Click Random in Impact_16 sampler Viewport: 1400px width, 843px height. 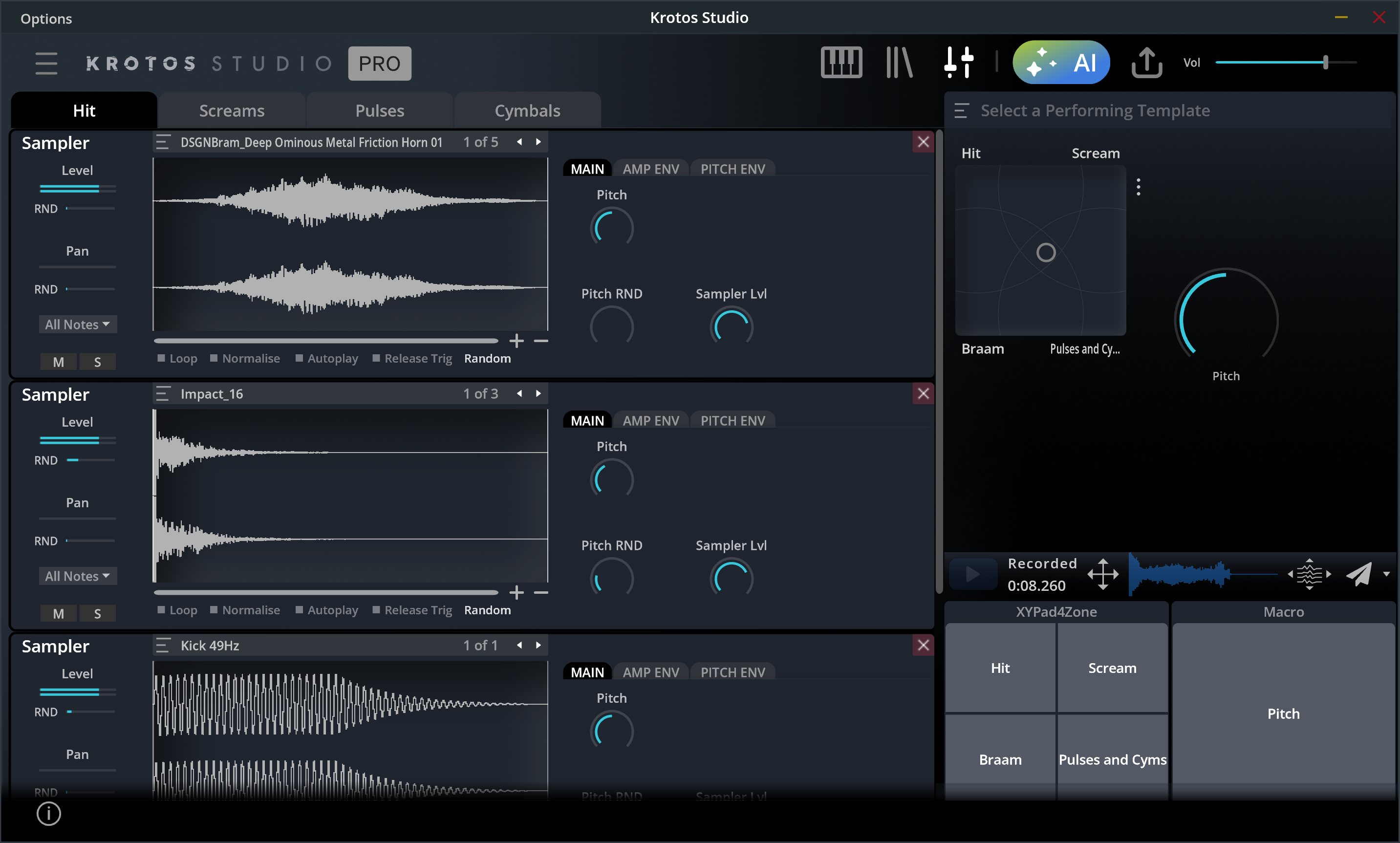(487, 610)
